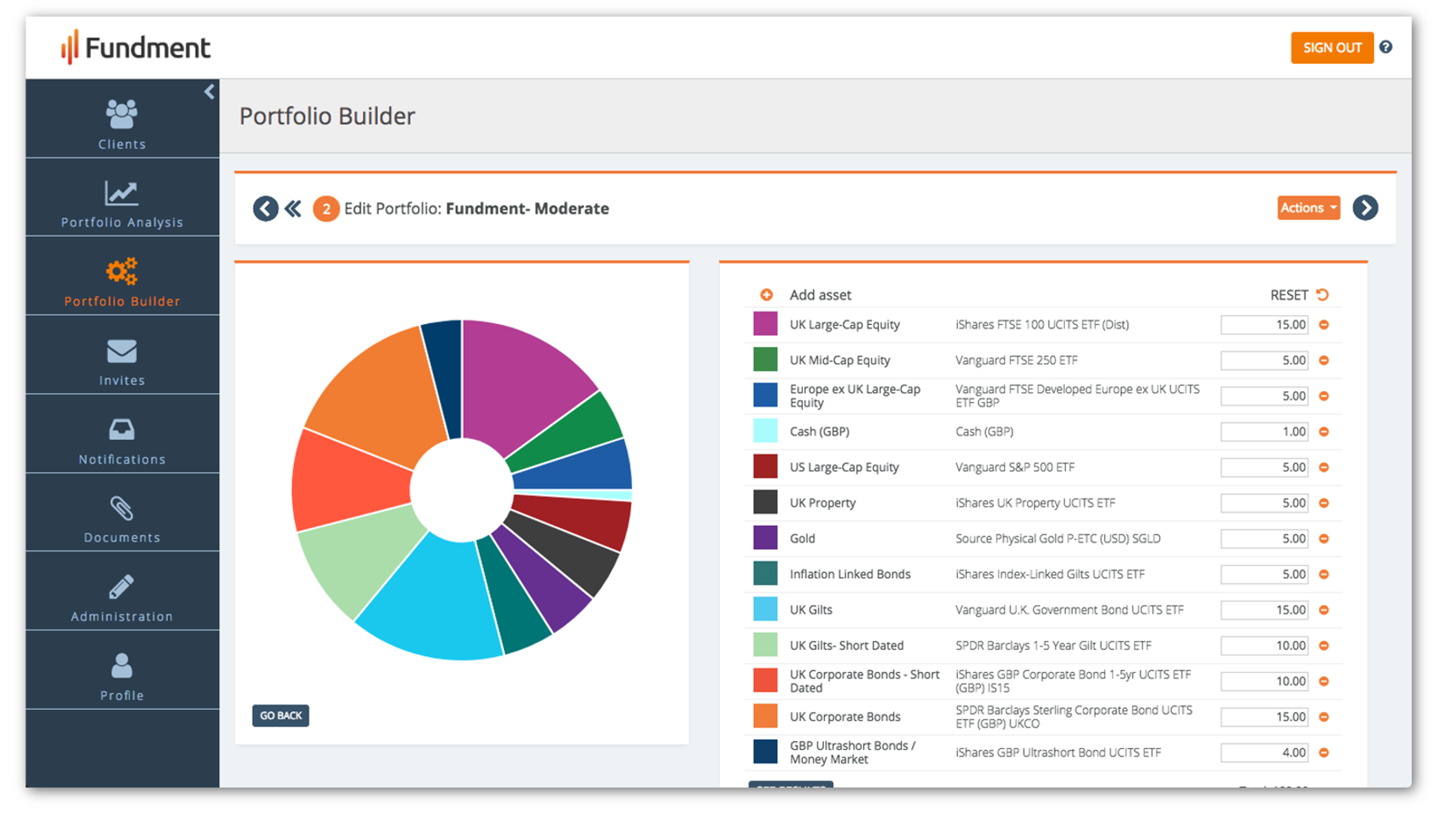The height and width of the screenshot is (822, 1456).
Task: Open the Administration pencil icon
Action: point(122,587)
